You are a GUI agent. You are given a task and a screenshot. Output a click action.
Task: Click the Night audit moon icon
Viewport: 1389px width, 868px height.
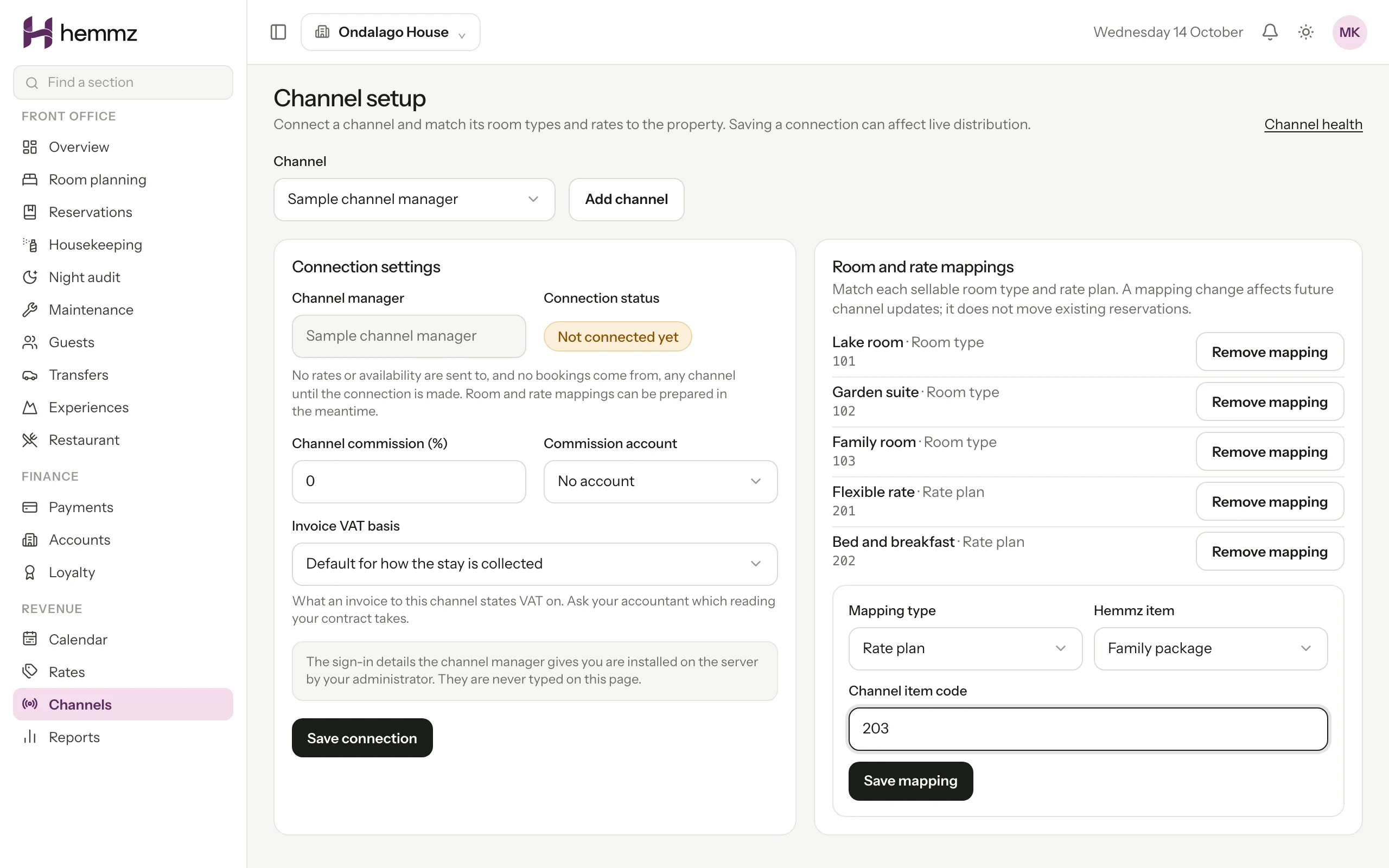point(30,277)
